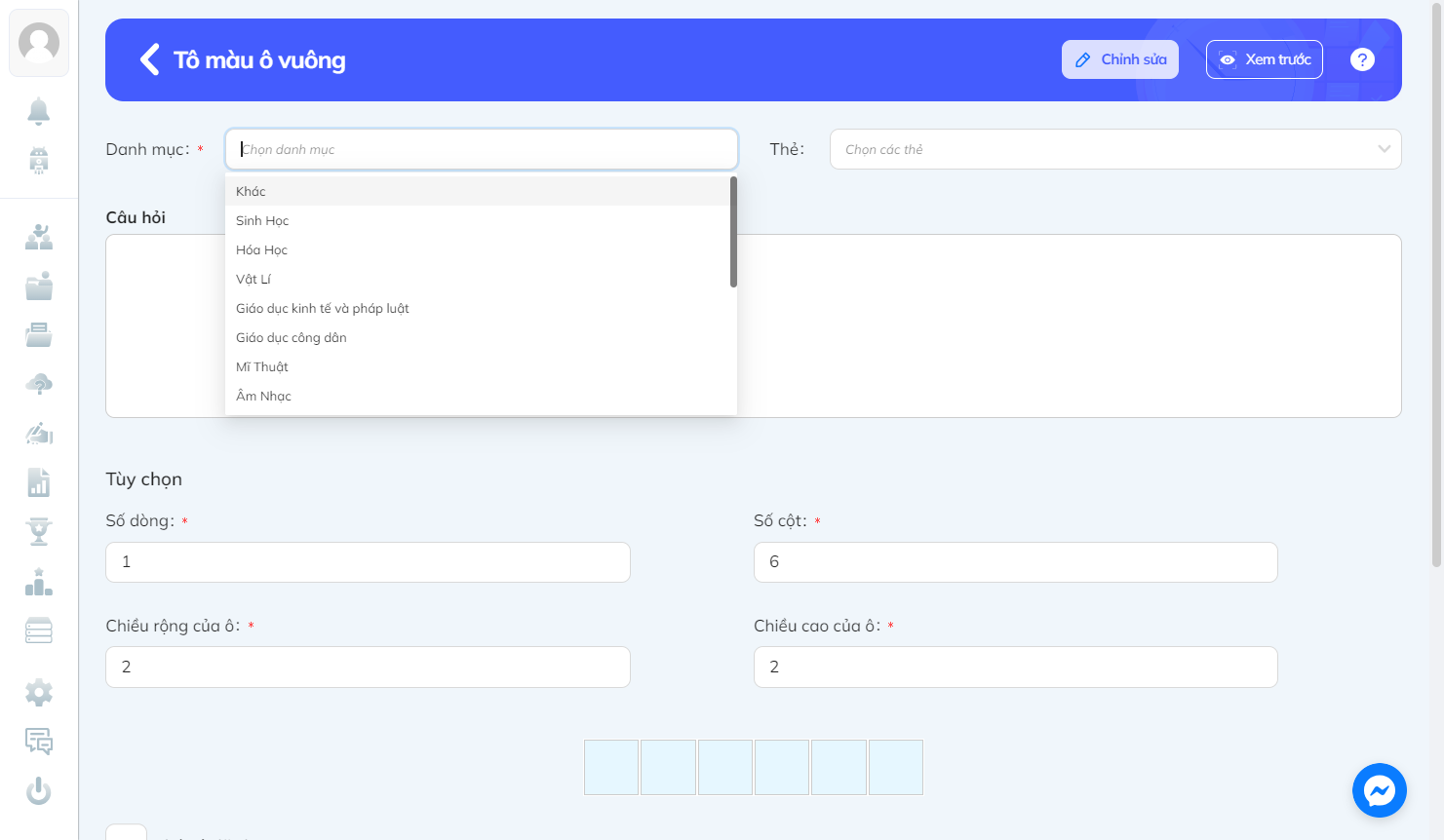The height and width of the screenshot is (840, 1444).
Task: Choose Vật Lí category option
Action: [x=478, y=279]
